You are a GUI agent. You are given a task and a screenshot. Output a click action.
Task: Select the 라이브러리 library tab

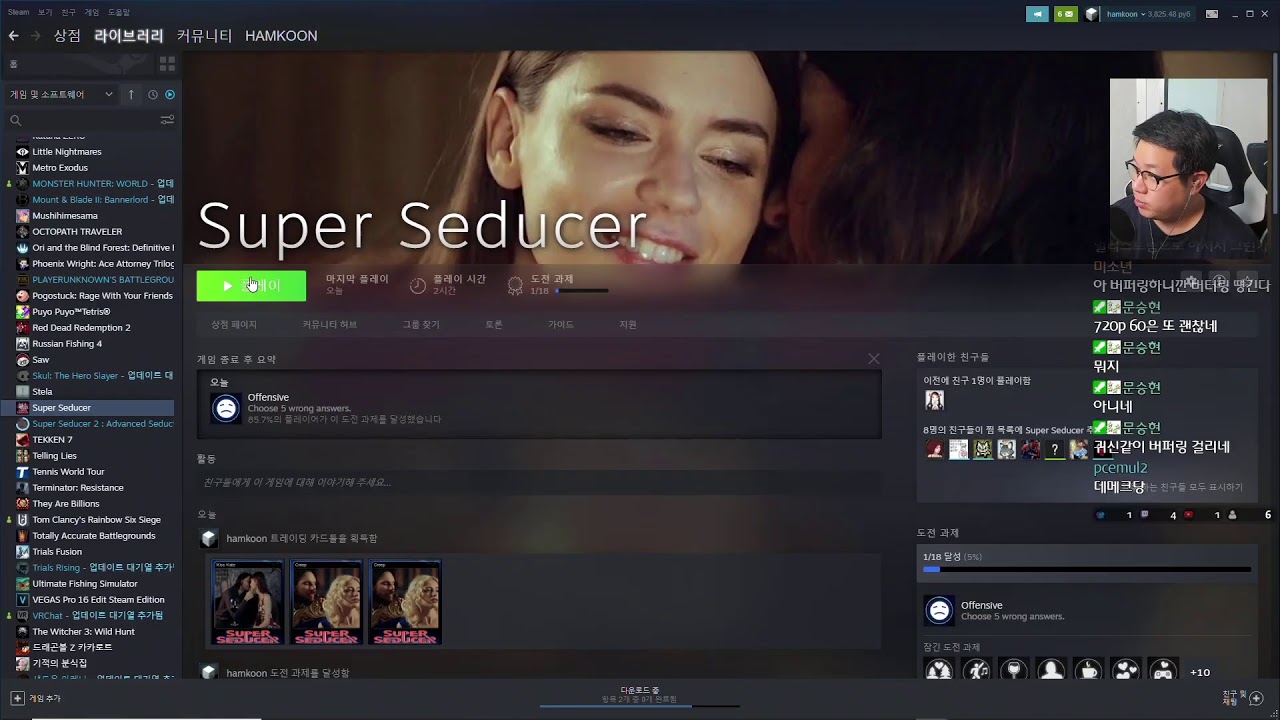pos(128,36)
